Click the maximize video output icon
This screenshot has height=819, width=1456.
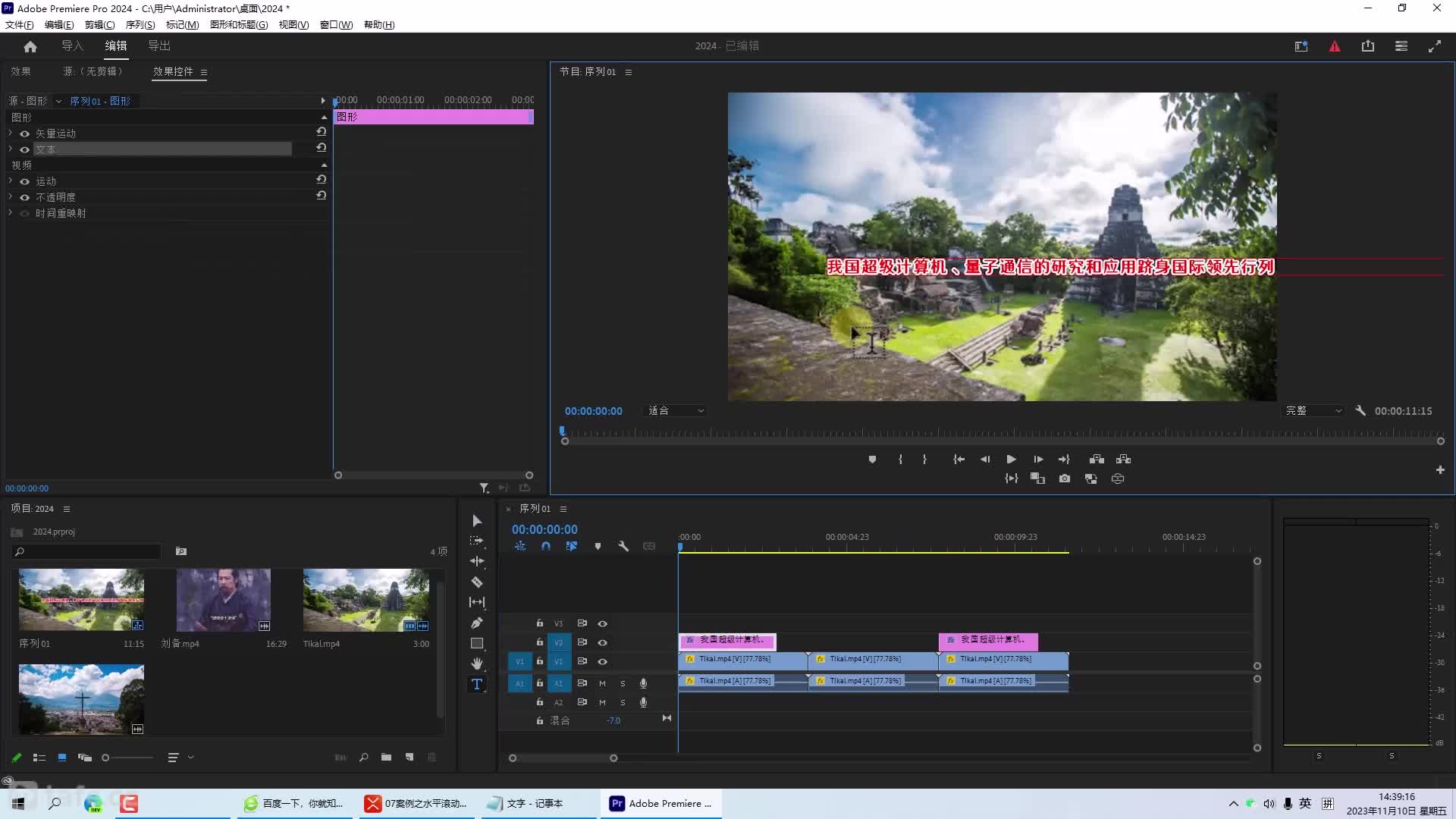click(1435, 46)
